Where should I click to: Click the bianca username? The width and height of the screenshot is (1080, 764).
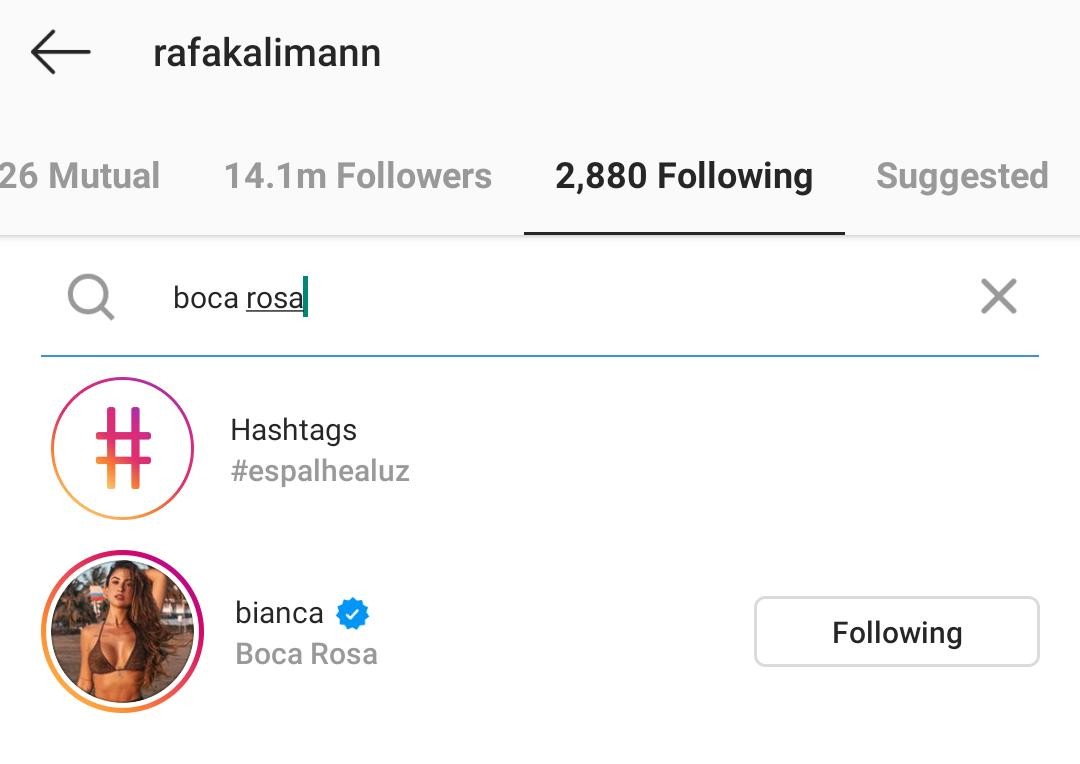point(279,612)
